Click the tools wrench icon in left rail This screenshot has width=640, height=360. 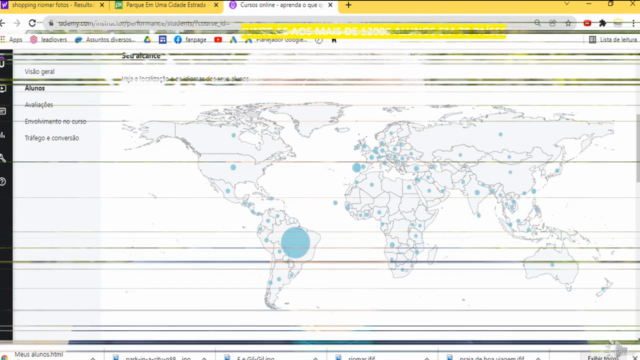coord(3,158)
